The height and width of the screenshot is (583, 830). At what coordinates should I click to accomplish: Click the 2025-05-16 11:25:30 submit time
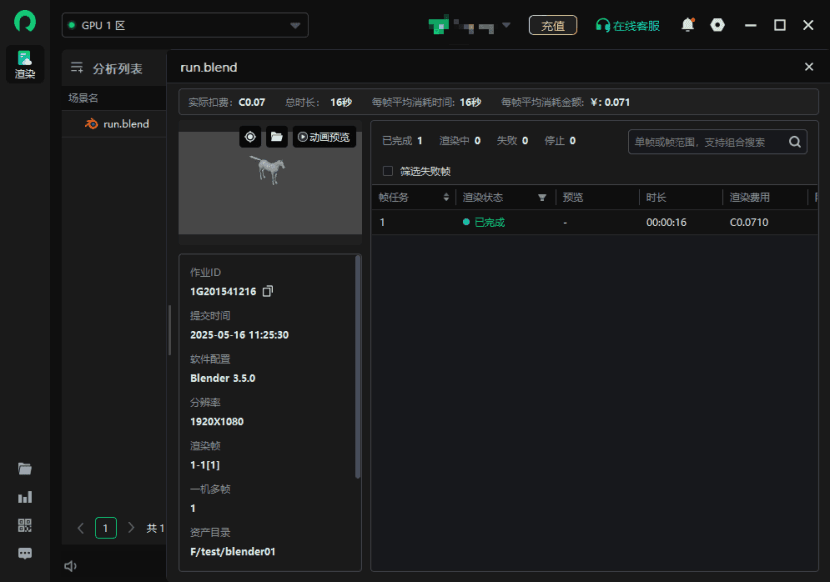point(239,335)
